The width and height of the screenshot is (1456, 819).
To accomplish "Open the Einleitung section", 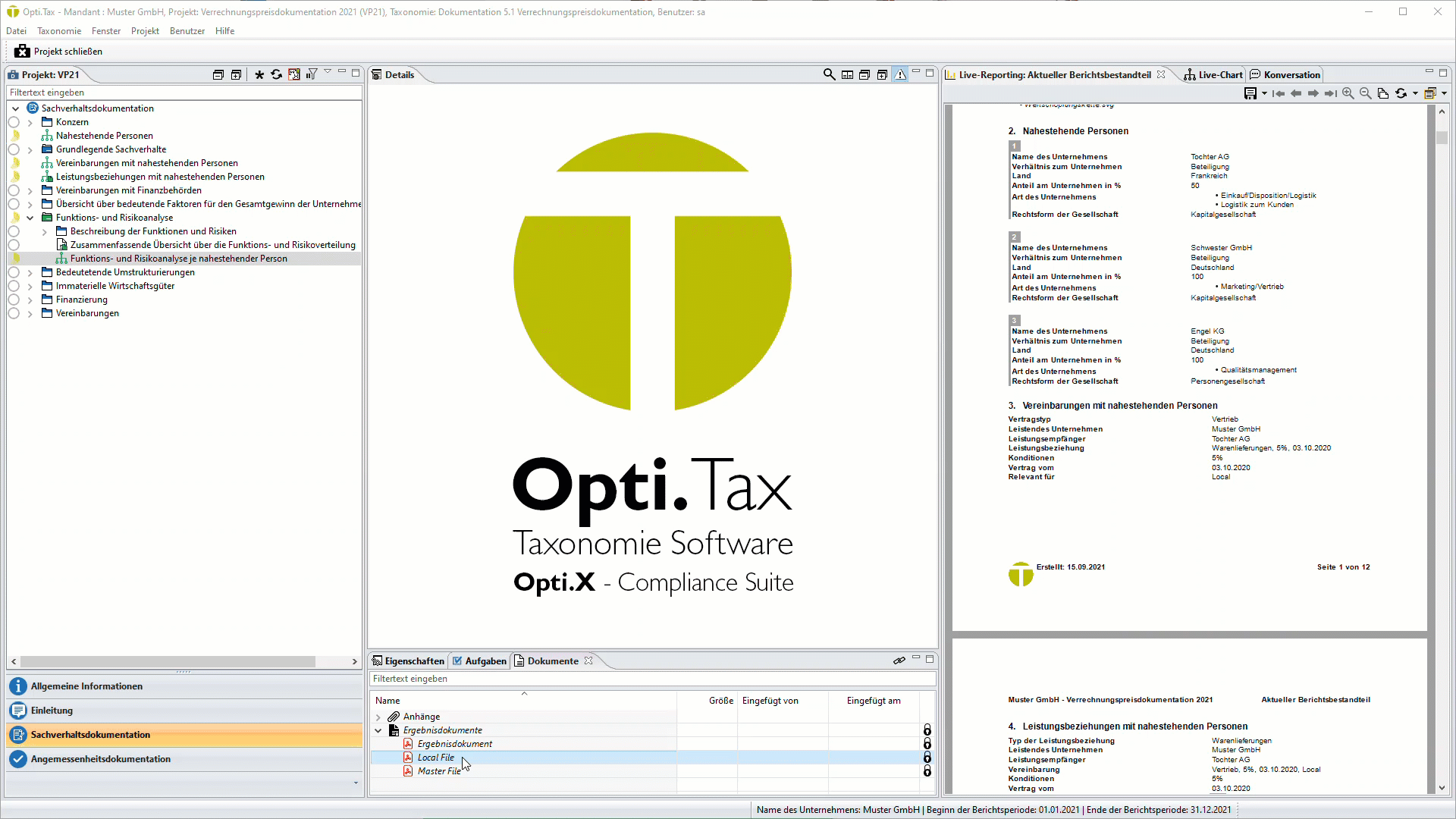I will (184, 711).
